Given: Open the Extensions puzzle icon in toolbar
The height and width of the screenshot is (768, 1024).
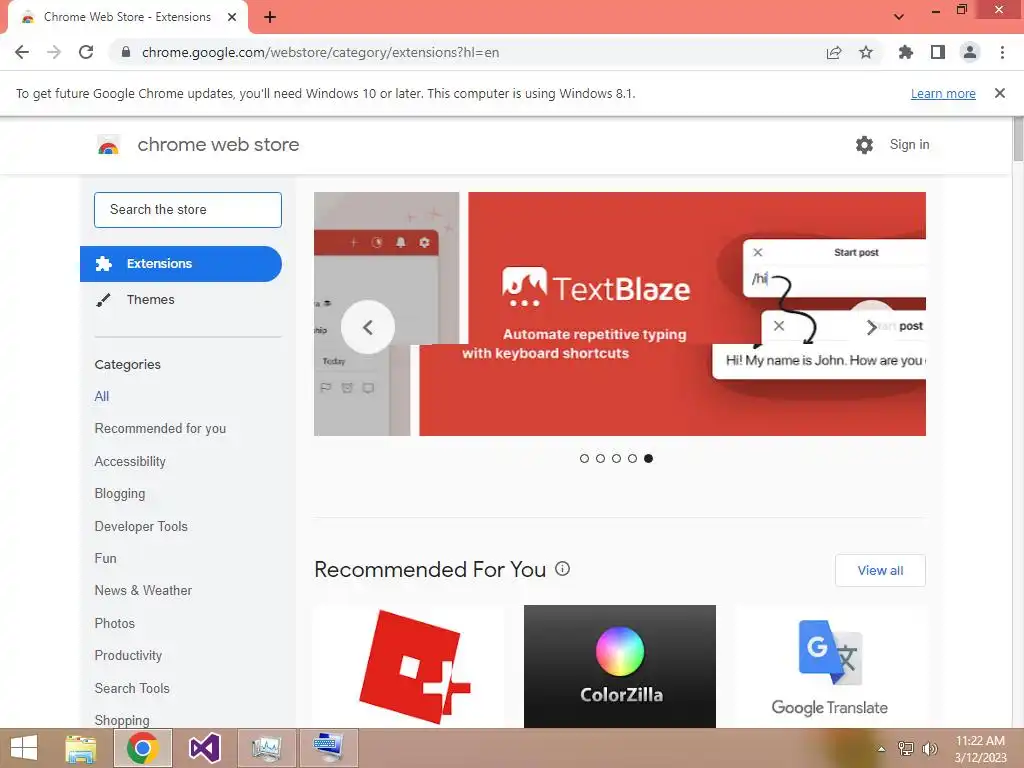Looking at the screenshot, I should point(905,52).
